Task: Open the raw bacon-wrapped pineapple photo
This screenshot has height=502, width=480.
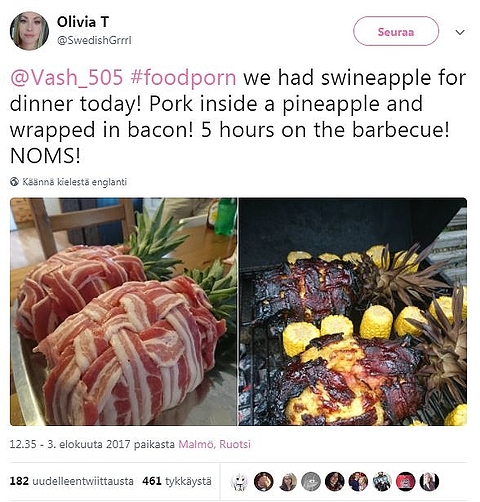Action: pyautogui.click(x=123, y=312)
